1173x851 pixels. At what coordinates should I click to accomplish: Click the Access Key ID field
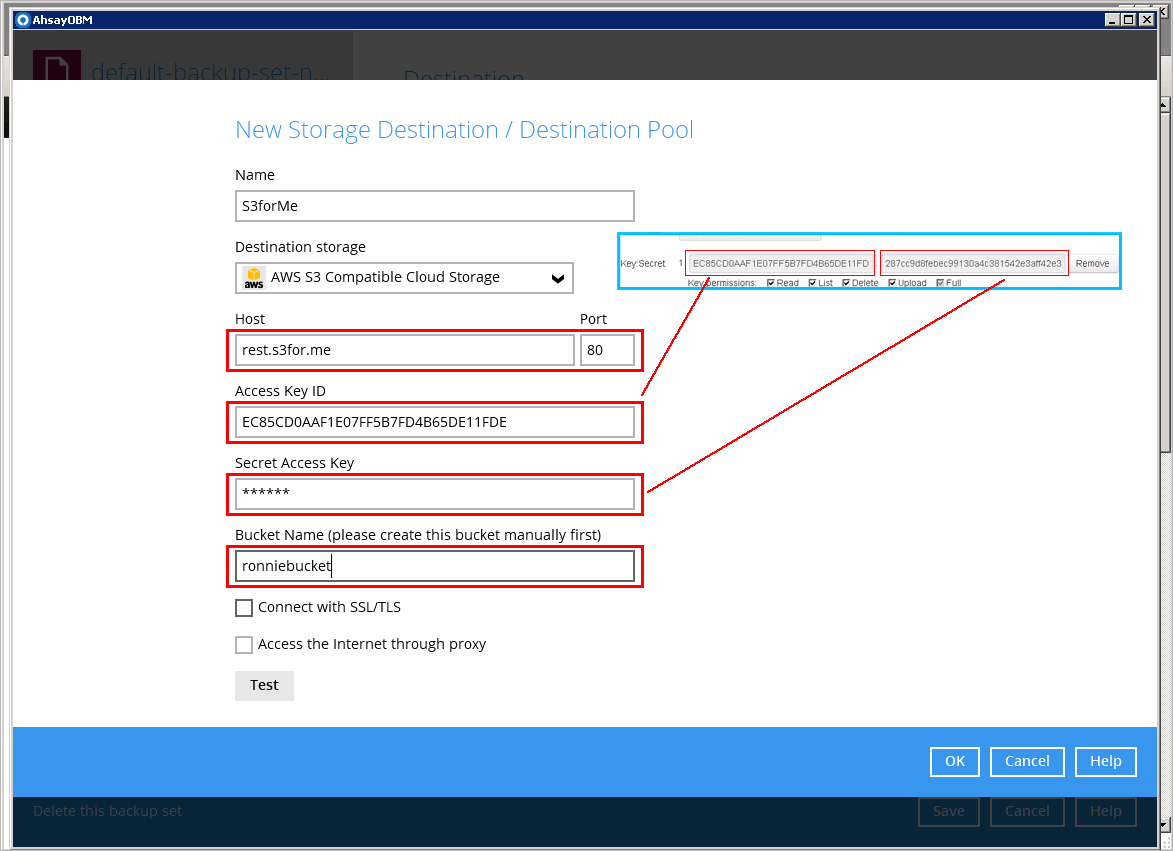(435, 423)
